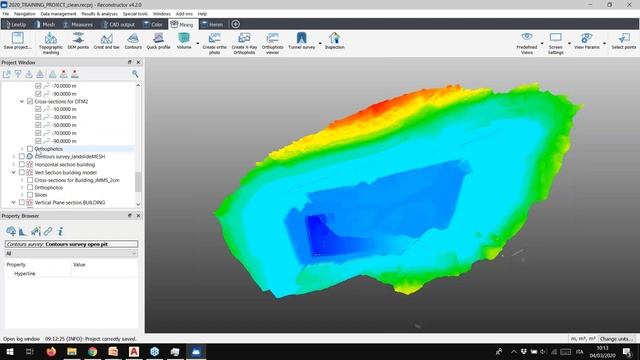The image size is (640, 360).
Task: Click the info icon in Property Browser
Action: coord(60,231)
